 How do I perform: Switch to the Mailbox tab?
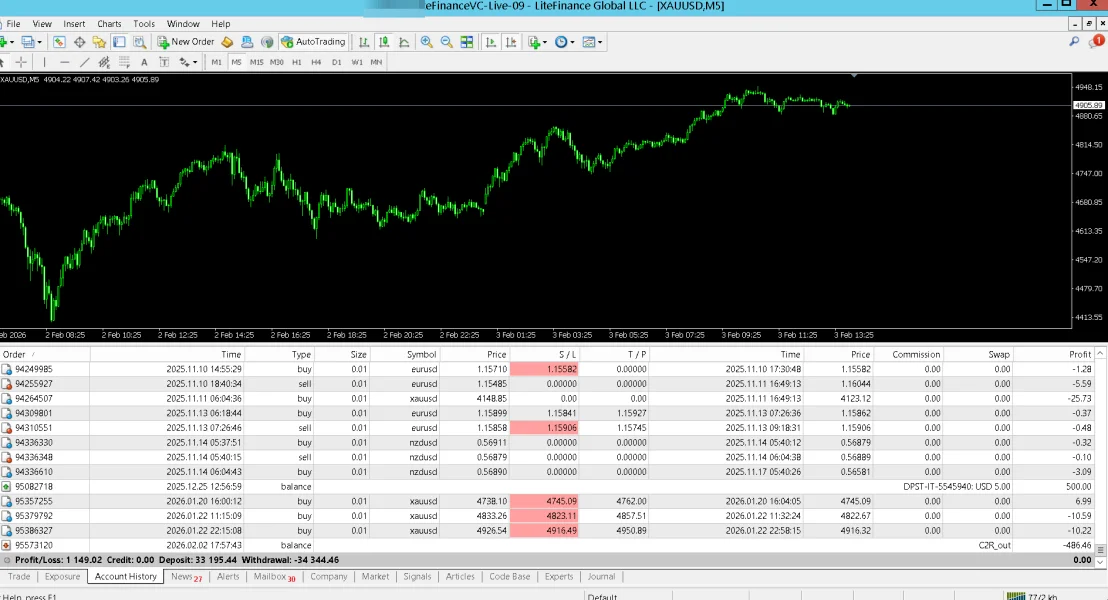click(x=273, y=577)
